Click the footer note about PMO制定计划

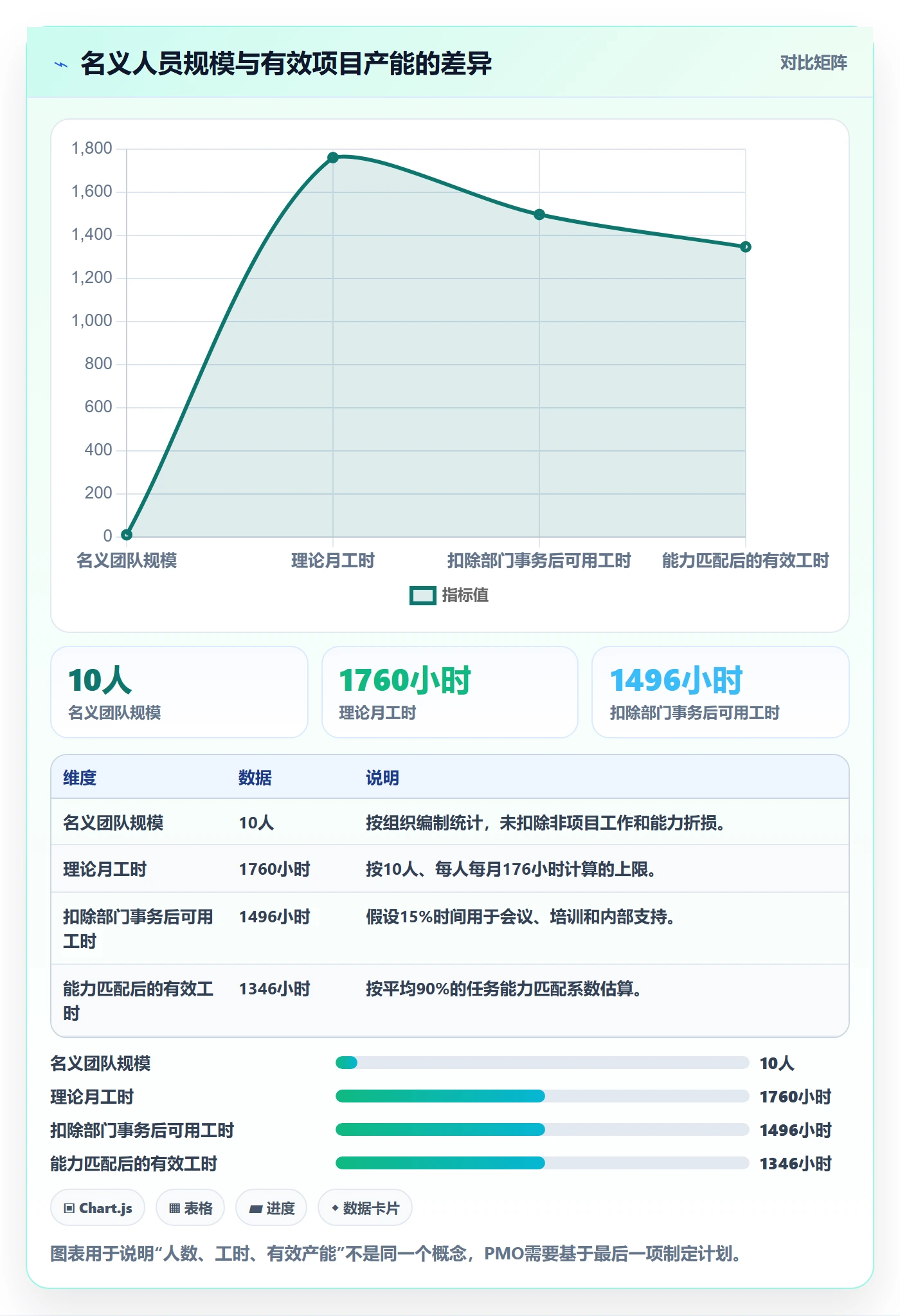pos(396,1254)
